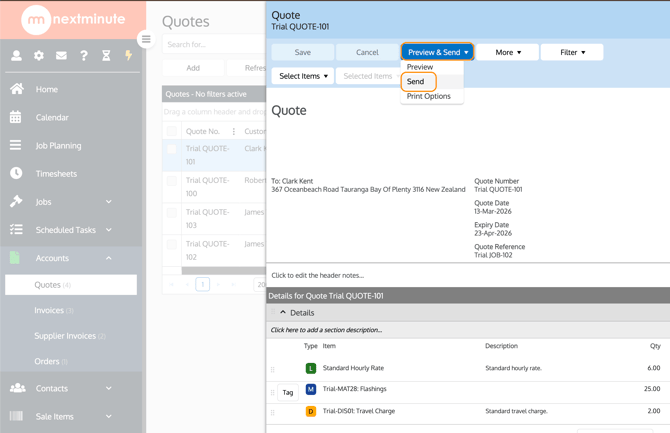
Task: Toggle the select-all checkbox in quotes header
Action: tap(172, 131)
